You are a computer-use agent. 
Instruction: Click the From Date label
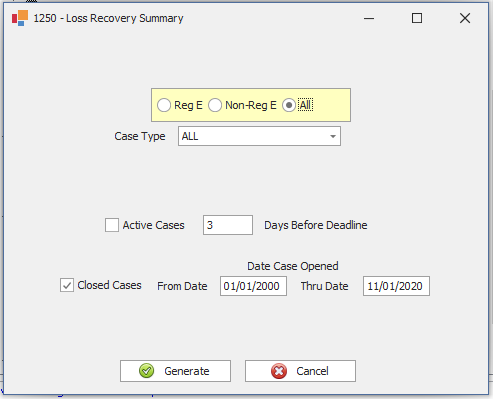[x=182, y=286]
